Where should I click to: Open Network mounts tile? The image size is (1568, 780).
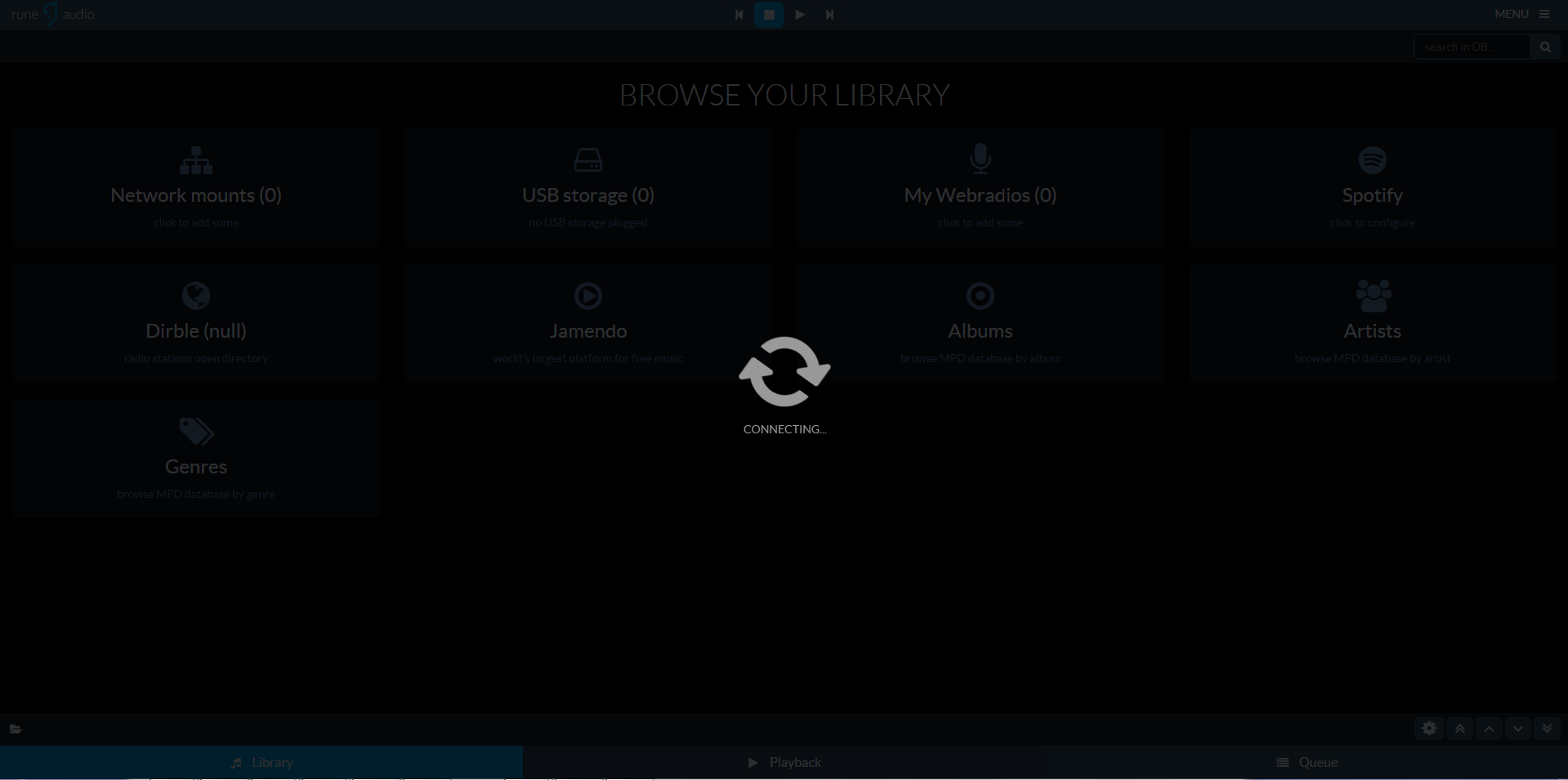click(x=196, y=187)
